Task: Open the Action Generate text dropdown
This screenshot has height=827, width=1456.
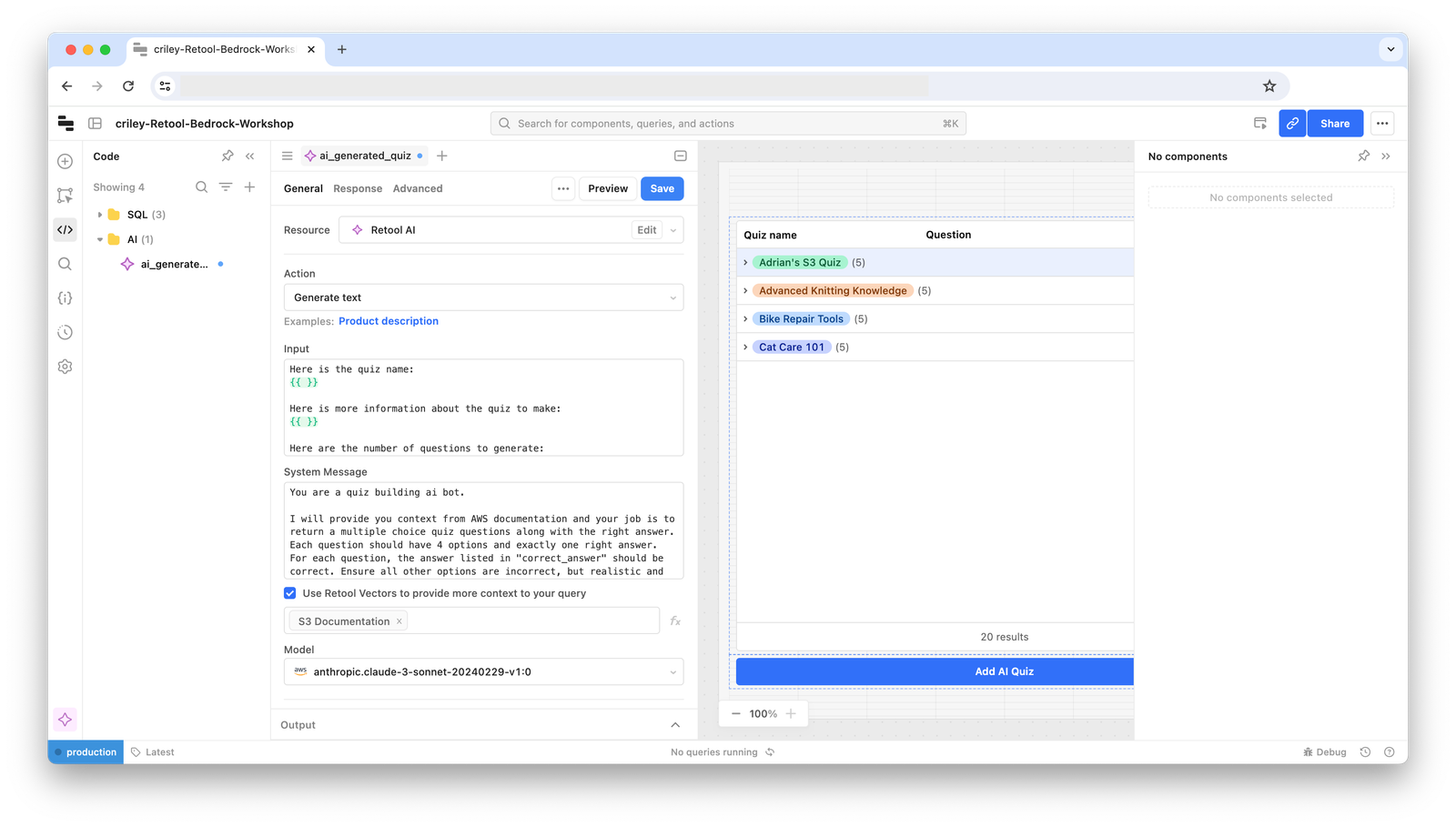Action: pos(483,298)
